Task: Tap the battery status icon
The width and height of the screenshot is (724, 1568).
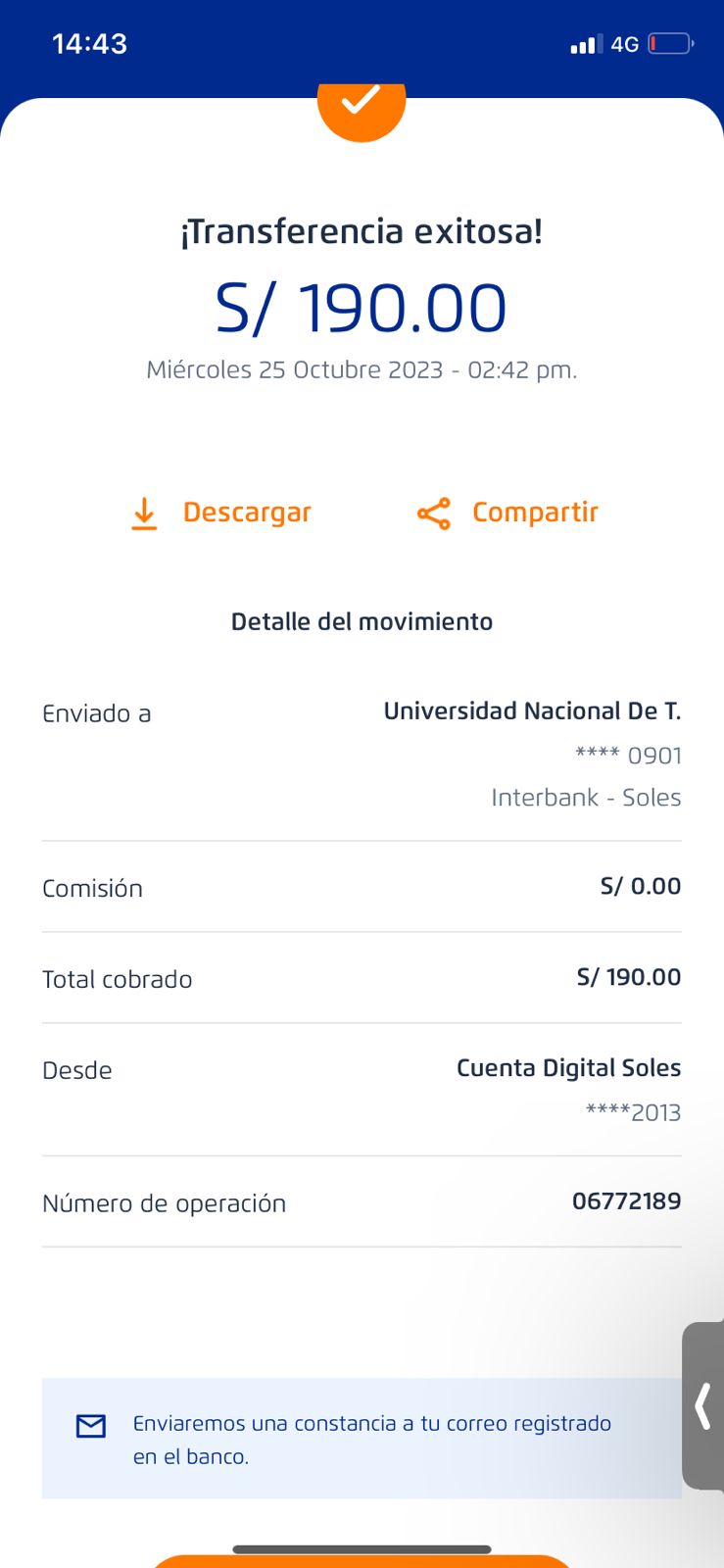Action: pyautogui.click(x=671, y=44)
